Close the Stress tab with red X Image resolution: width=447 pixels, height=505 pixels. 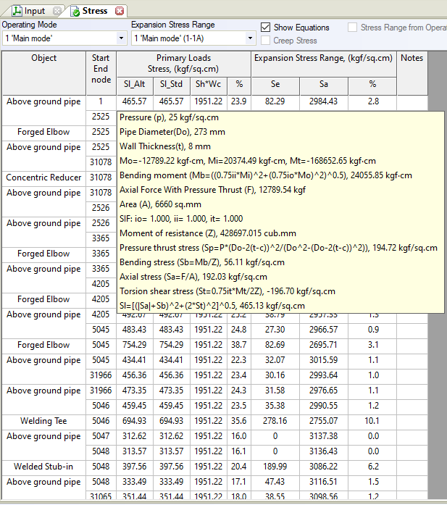pos(119,11)
